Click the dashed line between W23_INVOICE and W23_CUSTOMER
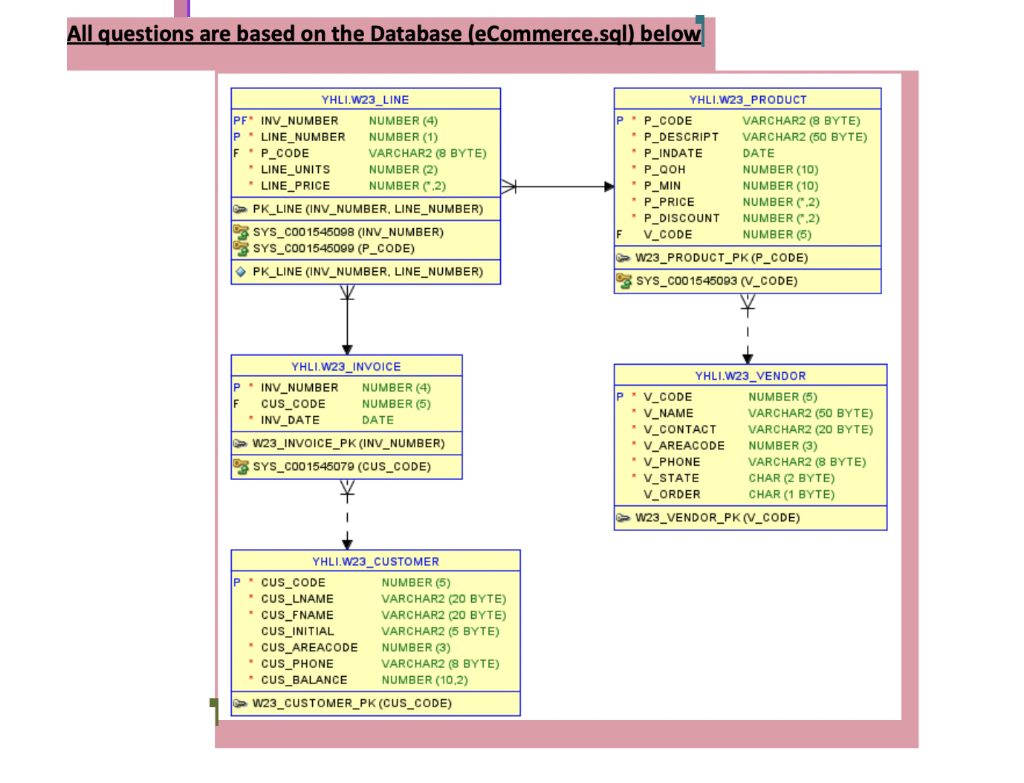 pyautogui.click(x=346, y=515)
